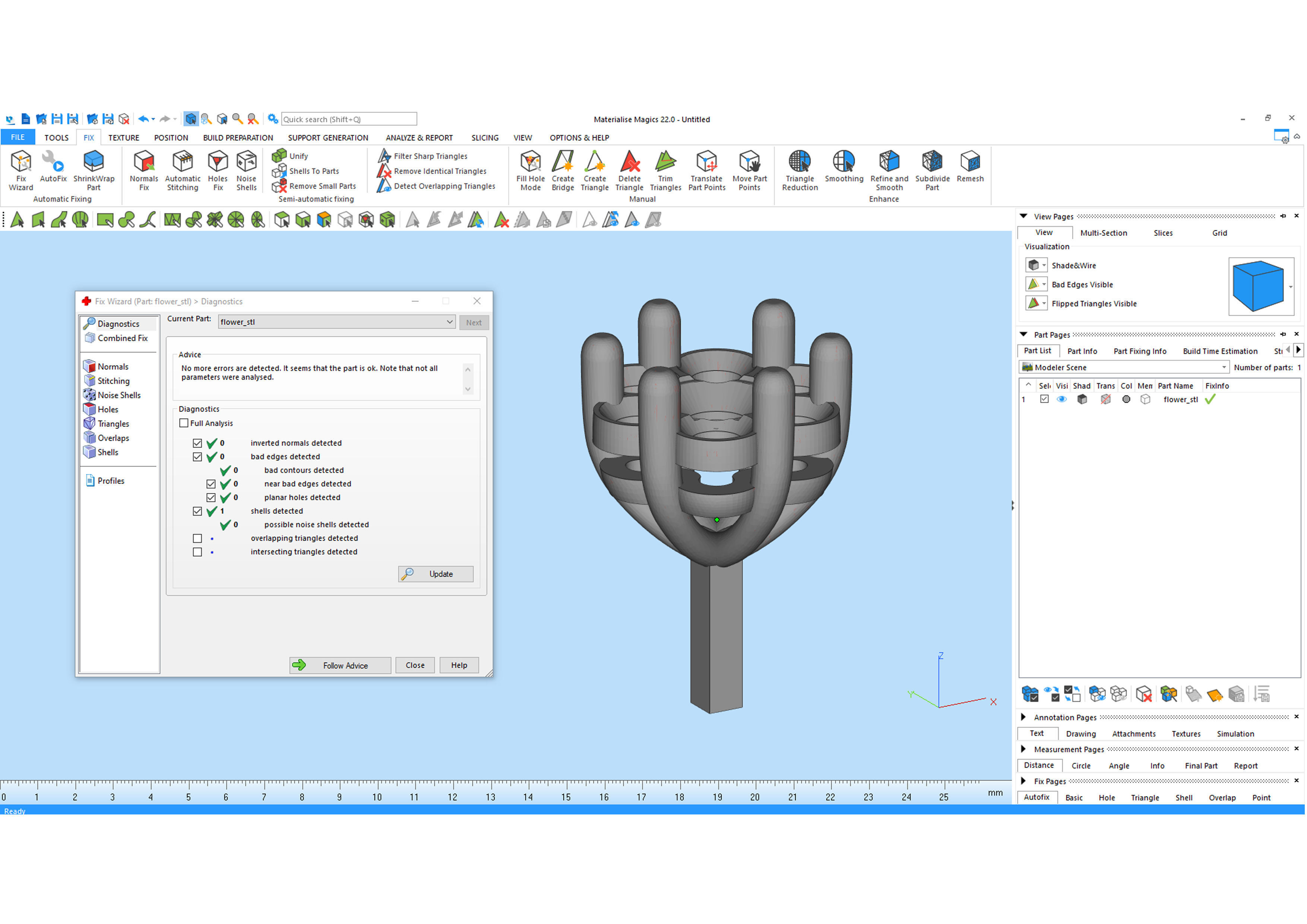Expand the Annotation Pages panel
The height and width of the screenshot is (924, 1307).
click(x=1023, y=717)
